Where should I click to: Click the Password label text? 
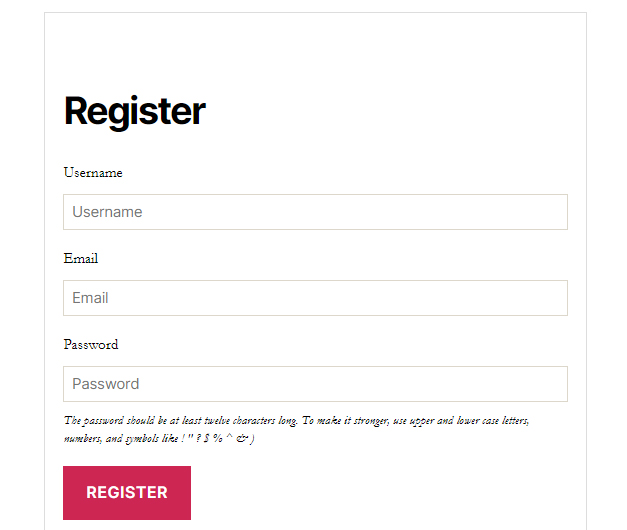[91, 345]
